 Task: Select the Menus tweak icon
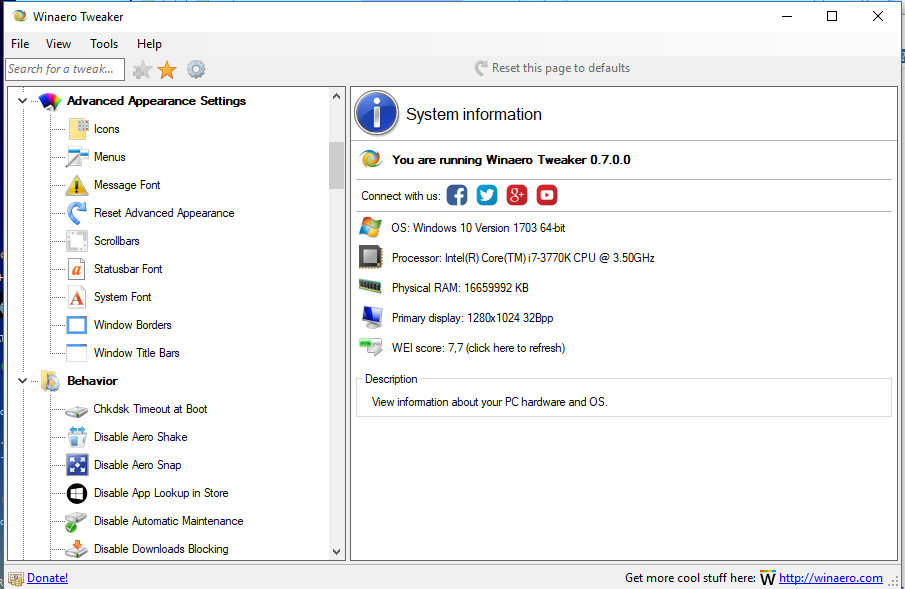77,156
